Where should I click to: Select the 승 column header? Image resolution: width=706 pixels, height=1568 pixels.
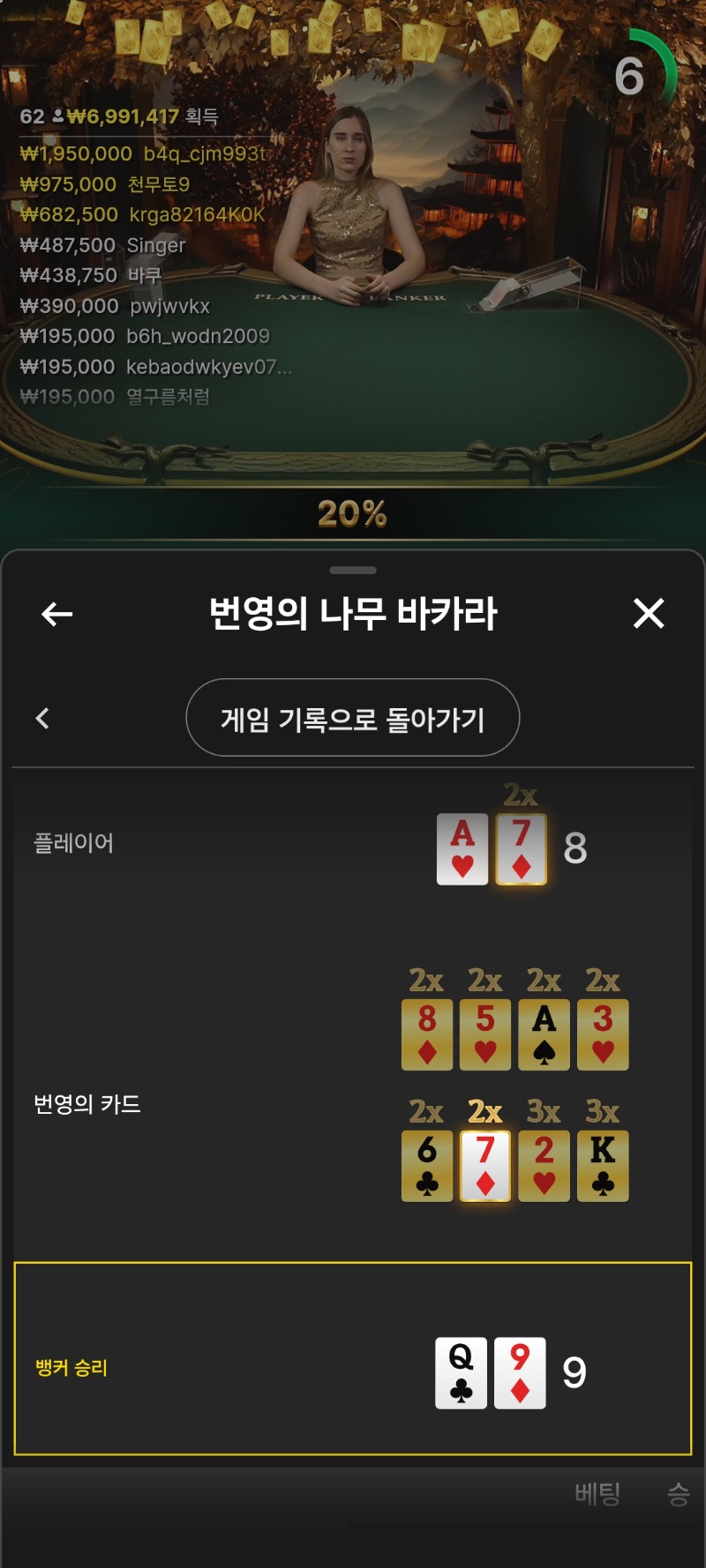[x=678, y=1493]
